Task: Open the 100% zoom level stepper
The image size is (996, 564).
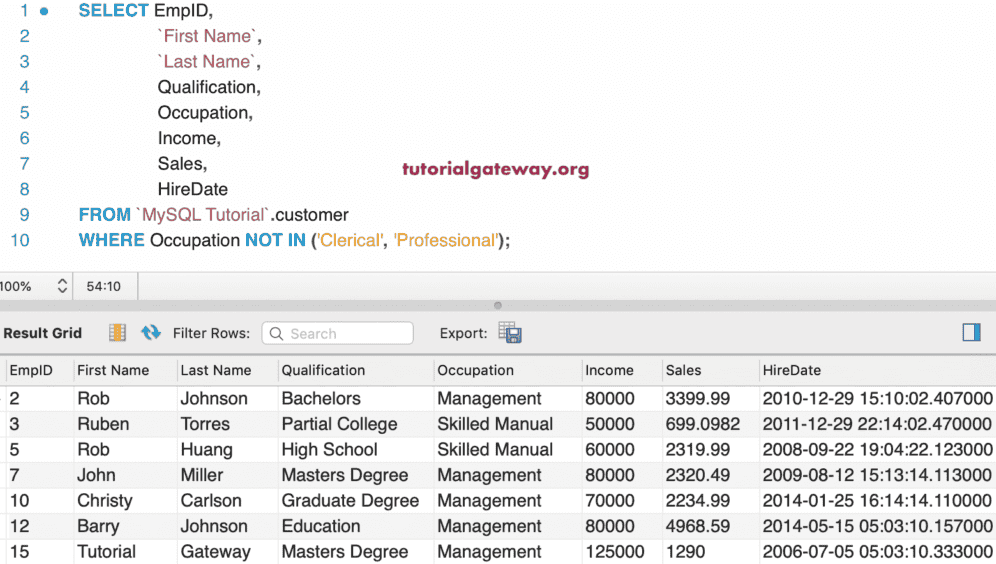Action: pos(62,286)
